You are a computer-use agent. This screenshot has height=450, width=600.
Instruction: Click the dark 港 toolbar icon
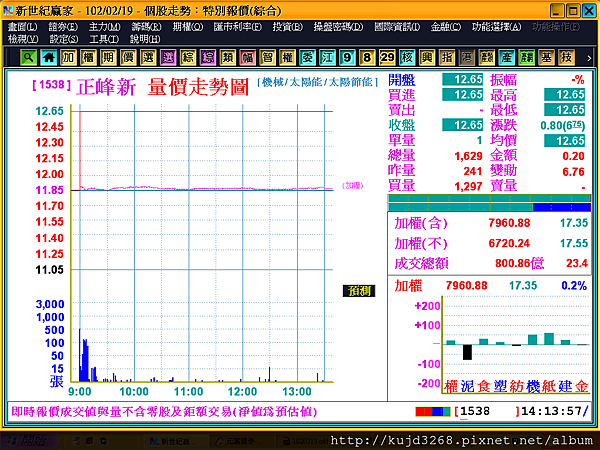click(466, 58)
